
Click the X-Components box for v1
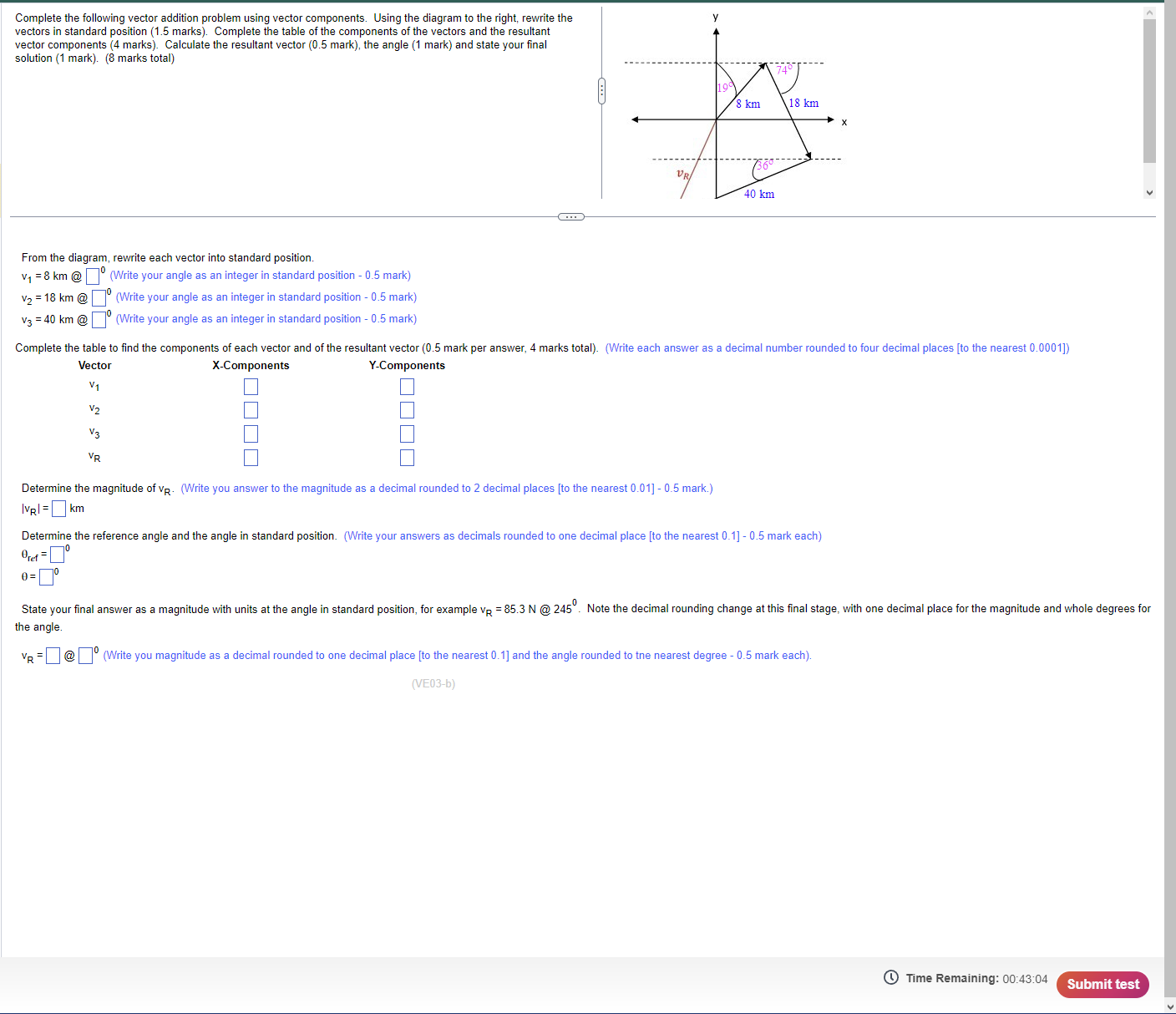tap(251, 386)
